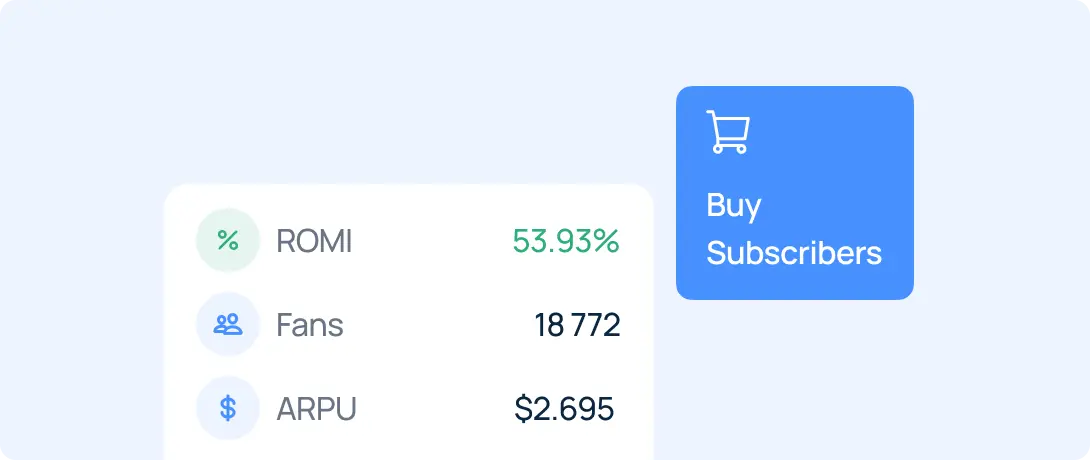This screenshot has height=460, width=1090.
Task: Click the blue dollar sign ARPU icon
Action: 228,409
